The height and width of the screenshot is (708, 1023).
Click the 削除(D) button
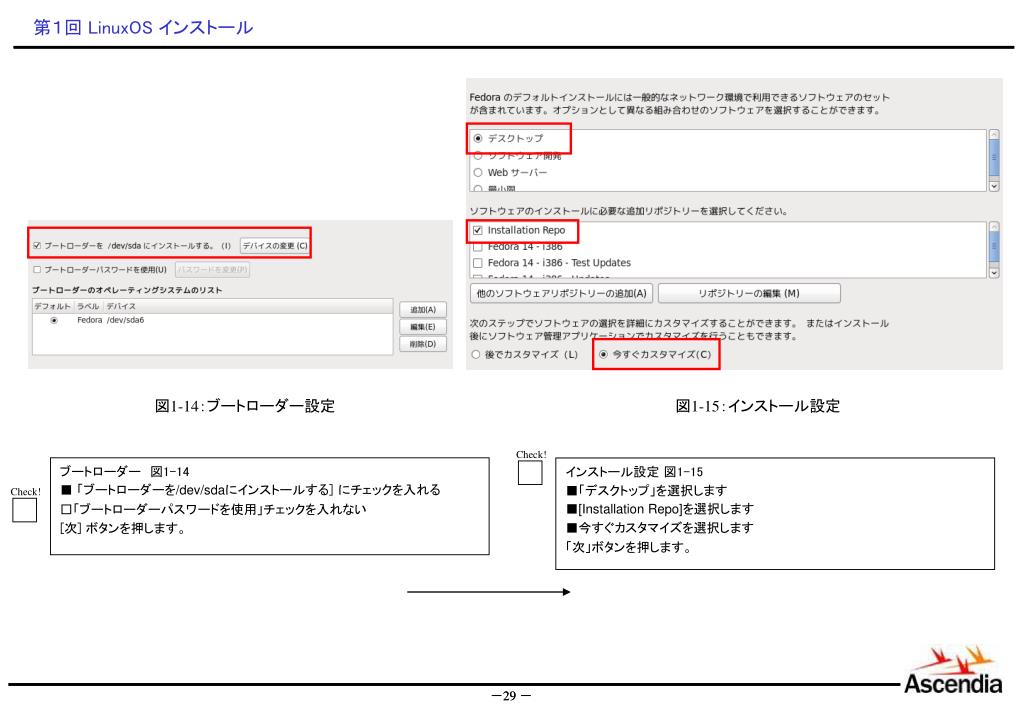(x=423, y=344)
